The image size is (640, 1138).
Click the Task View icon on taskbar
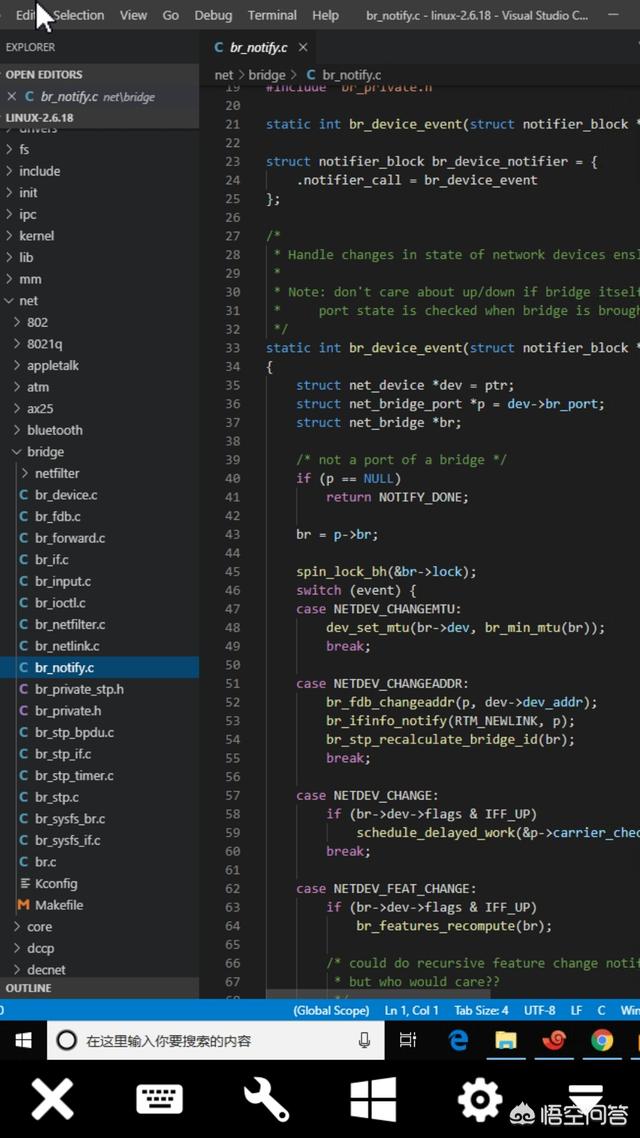[408, 1041]
